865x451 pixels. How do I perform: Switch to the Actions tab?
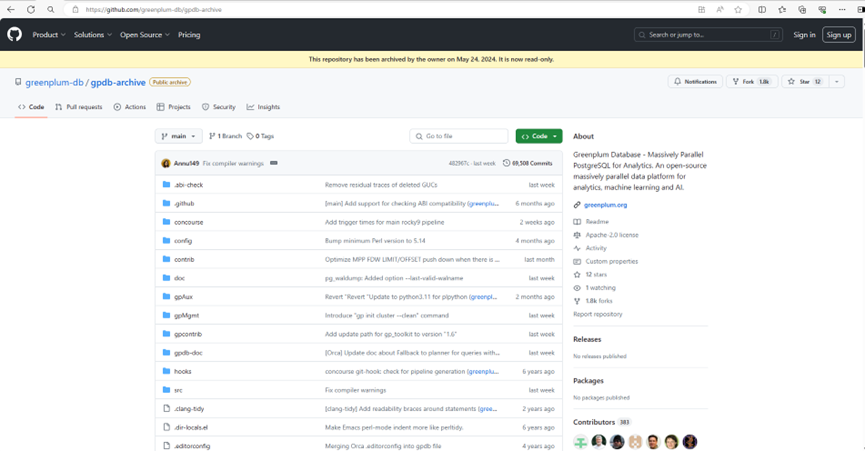pos(130,107)
